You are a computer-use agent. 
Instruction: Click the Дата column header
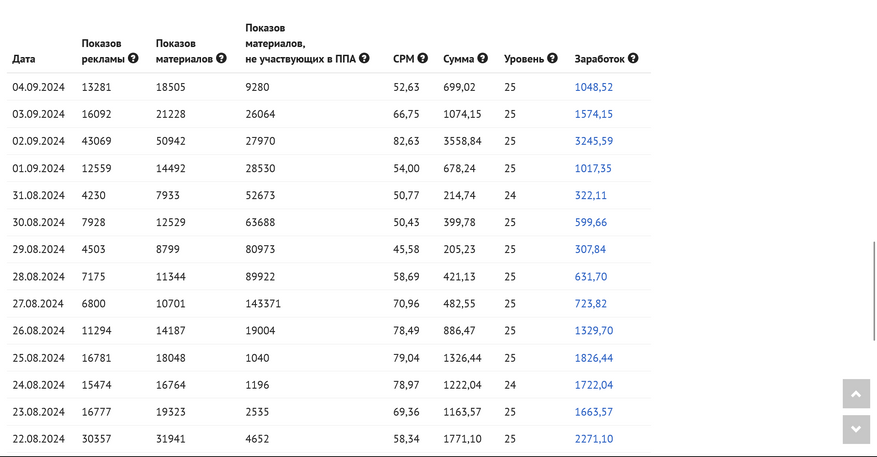click(x=24, y=59)
